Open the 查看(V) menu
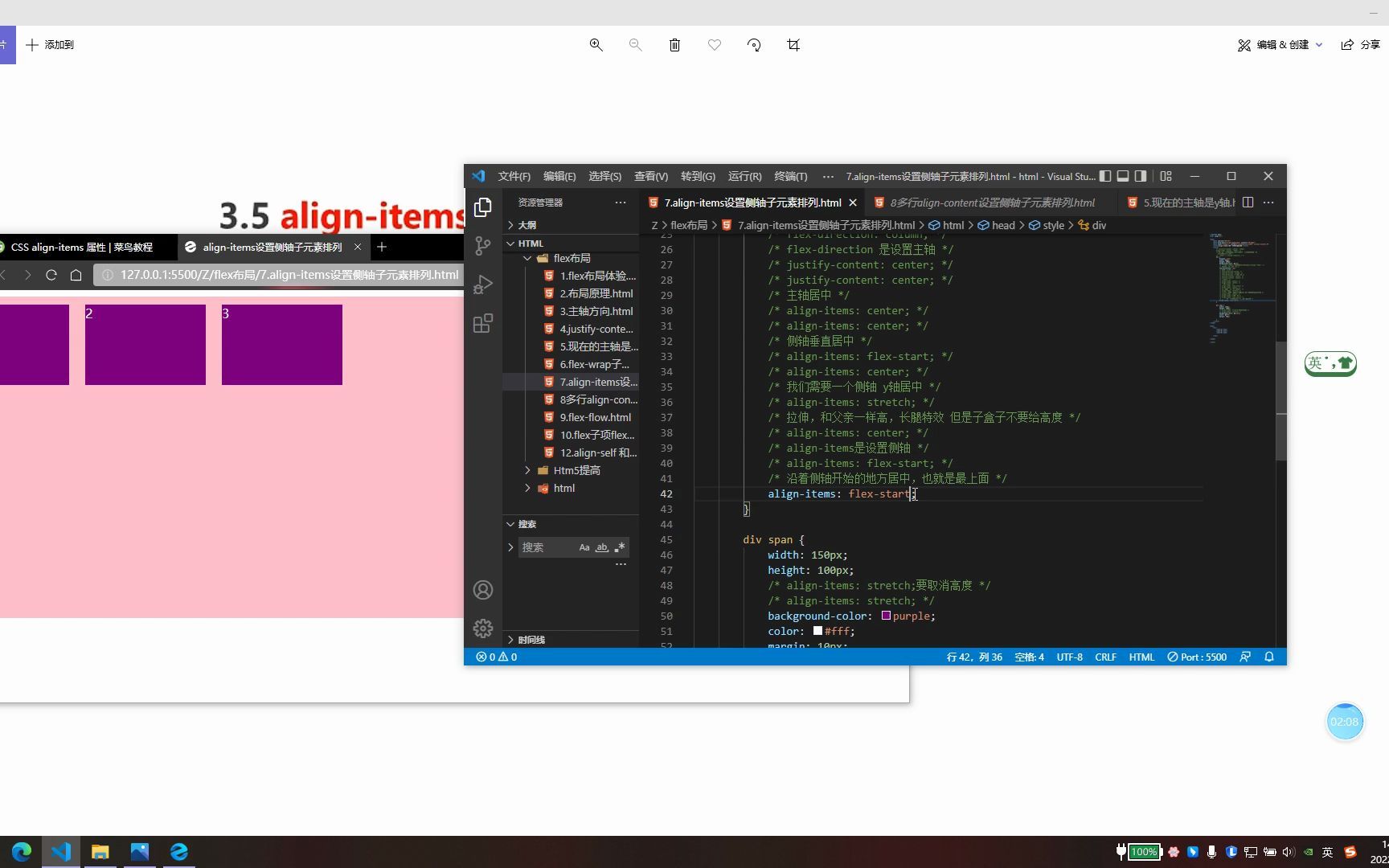This screenshot has height=868, width=1389. (651, 176)
